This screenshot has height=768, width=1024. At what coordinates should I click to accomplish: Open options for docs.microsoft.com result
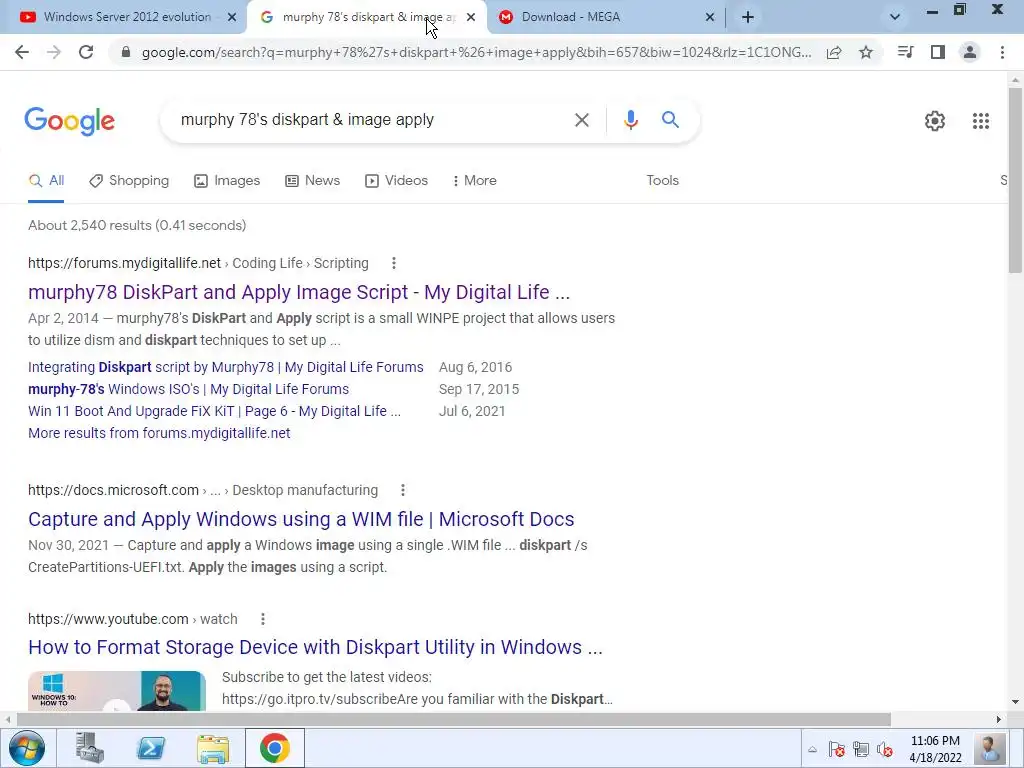(402, 490)
